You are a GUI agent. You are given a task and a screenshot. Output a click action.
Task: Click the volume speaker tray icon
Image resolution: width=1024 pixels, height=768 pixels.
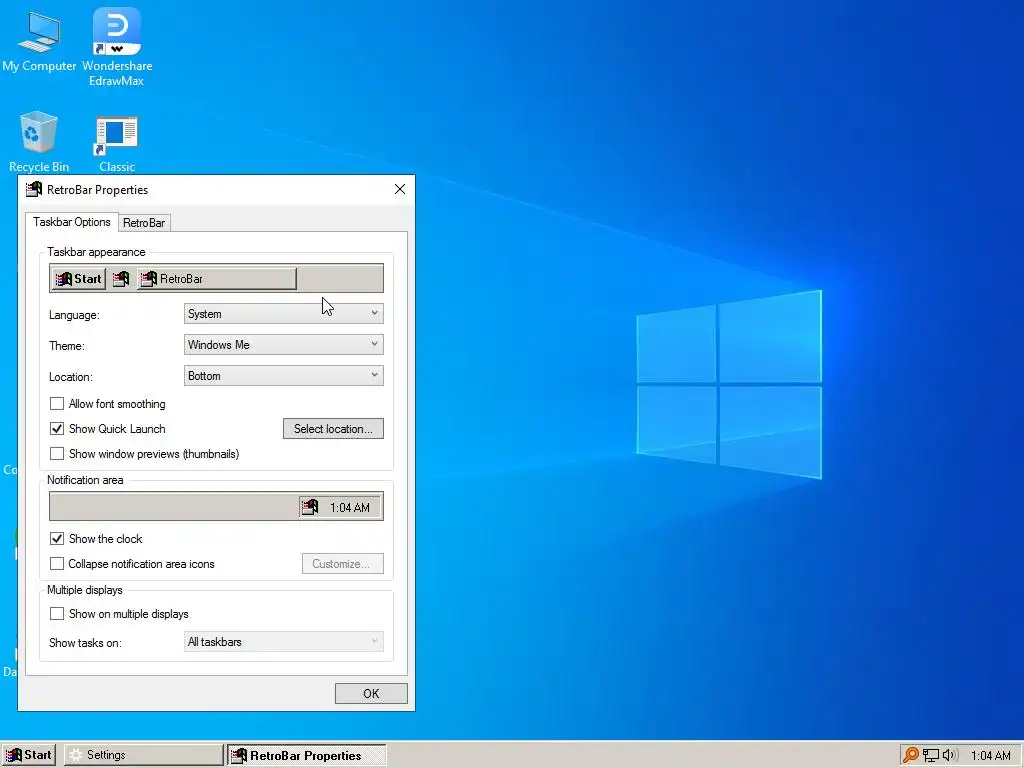point(950,756)
